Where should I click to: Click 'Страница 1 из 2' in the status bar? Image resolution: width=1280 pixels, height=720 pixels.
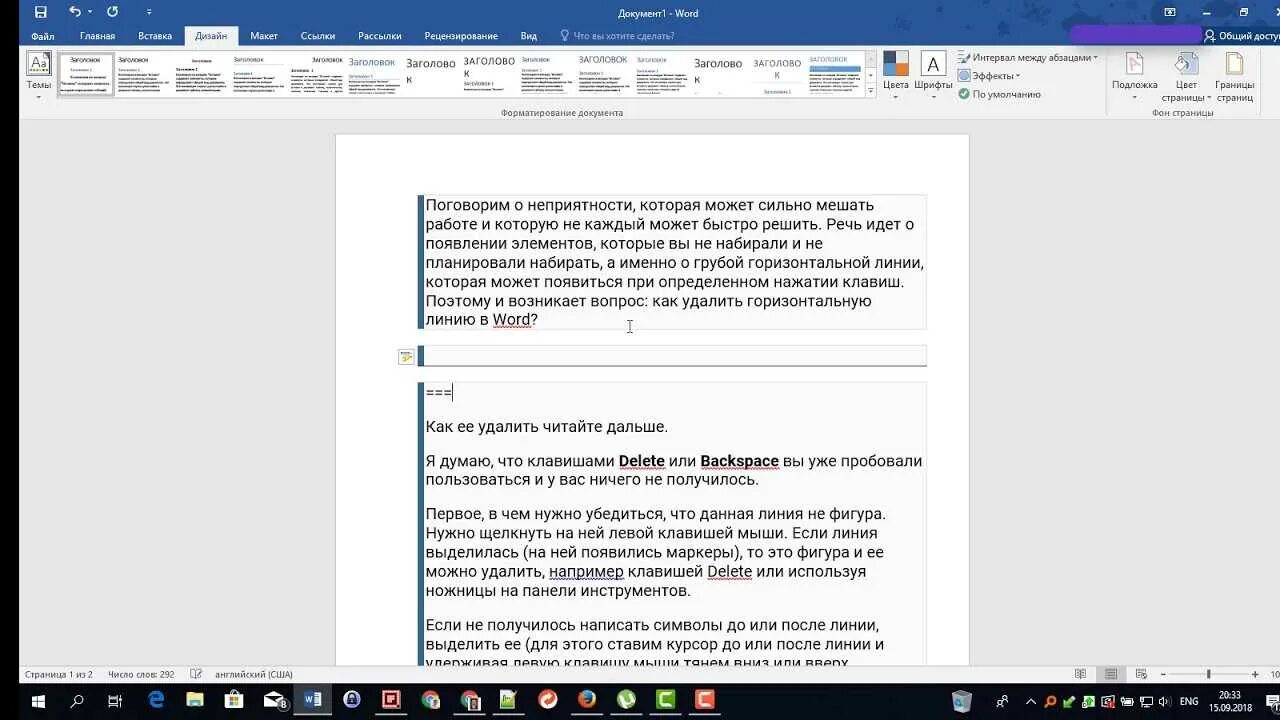tap(58, 675)
